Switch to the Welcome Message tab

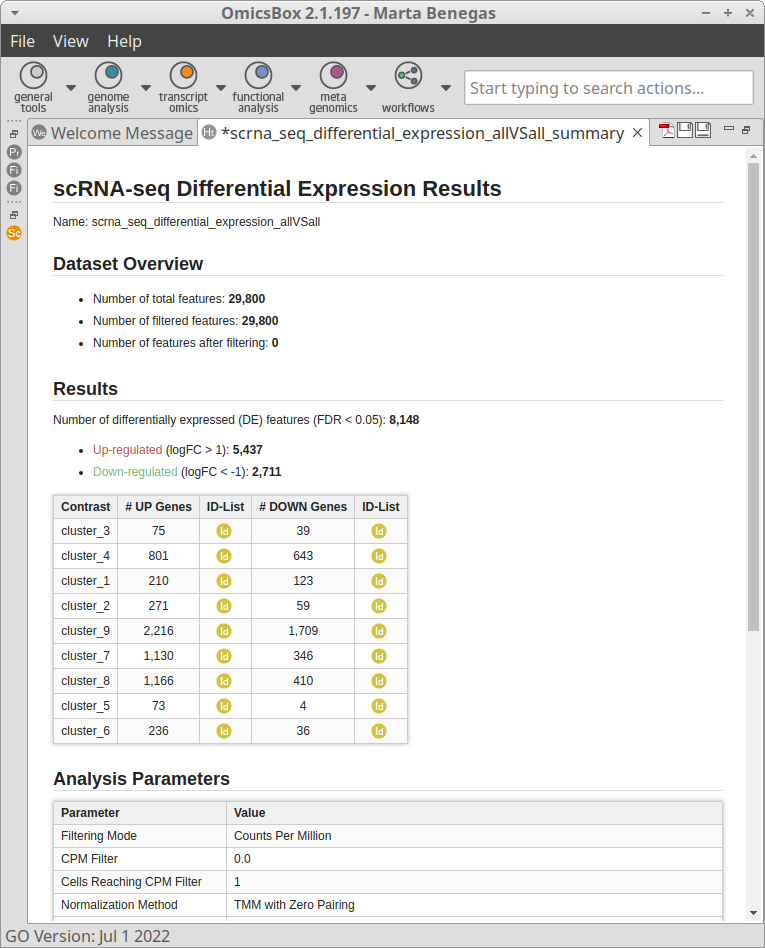111,133
